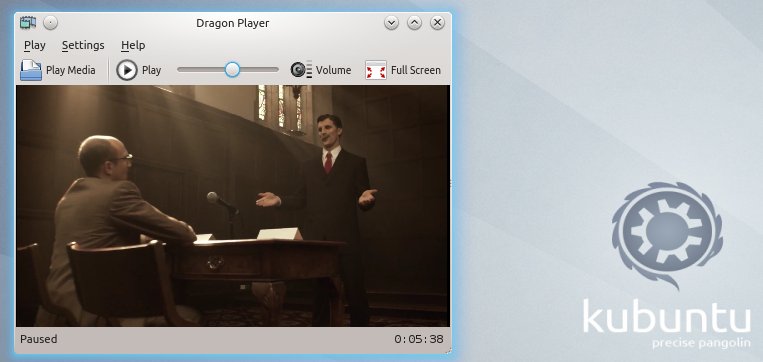This screenshot has height=362, width=763.
Task: Click the seek slider handle
Action: pyautogui.click(x=232, y=70)
